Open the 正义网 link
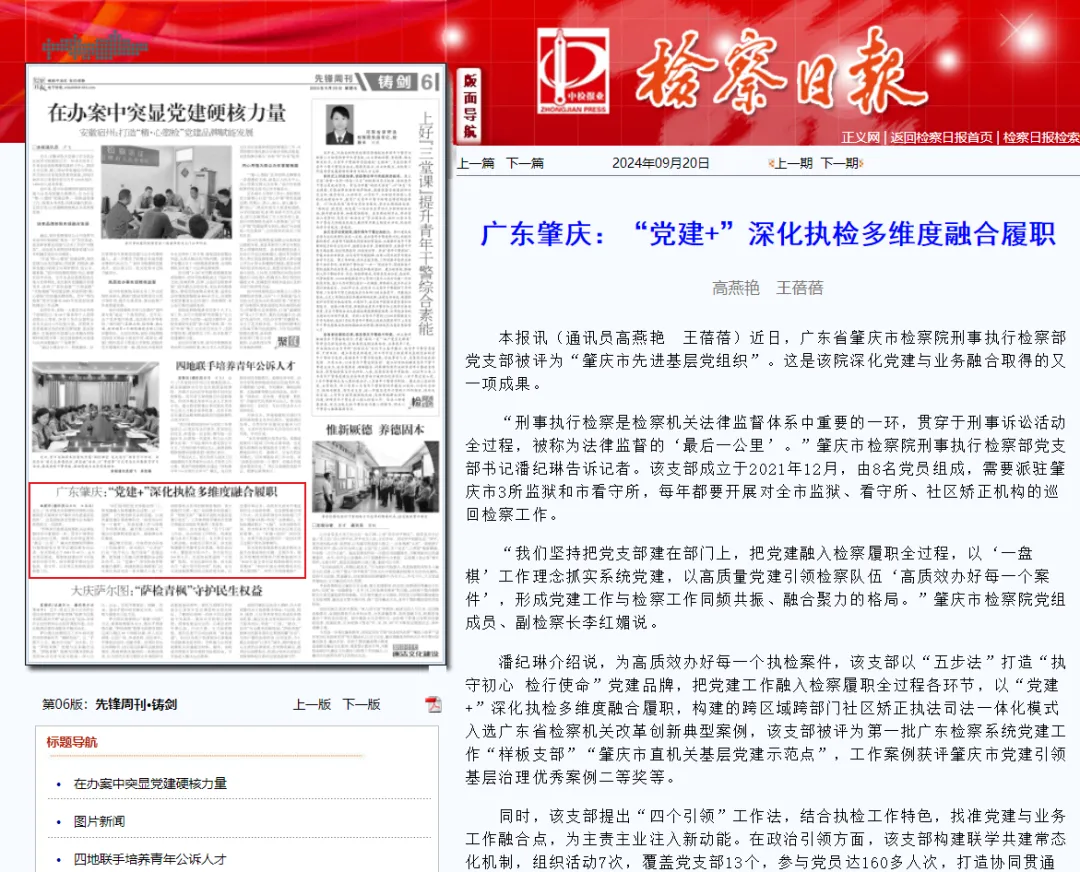 pos(860,137)
